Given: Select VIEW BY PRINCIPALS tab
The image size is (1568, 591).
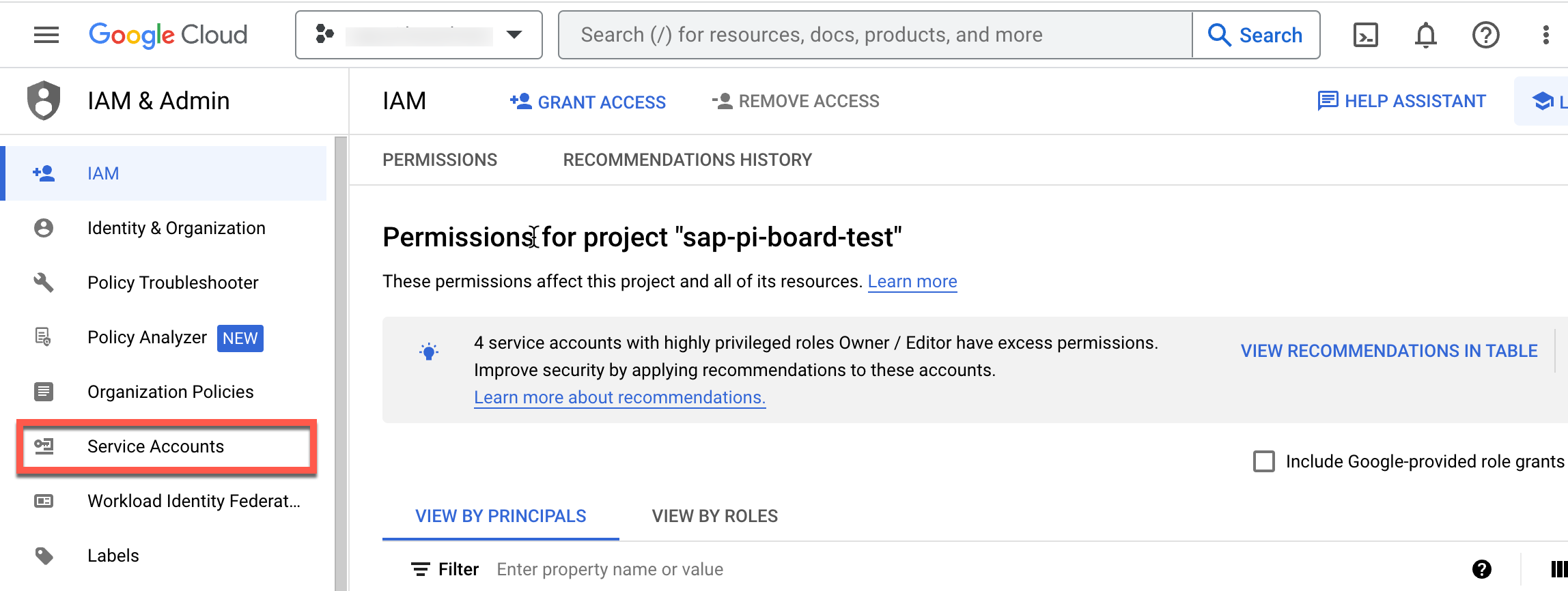Looking at the screenshot, I should pyautogui.click(x=501, y=516).
